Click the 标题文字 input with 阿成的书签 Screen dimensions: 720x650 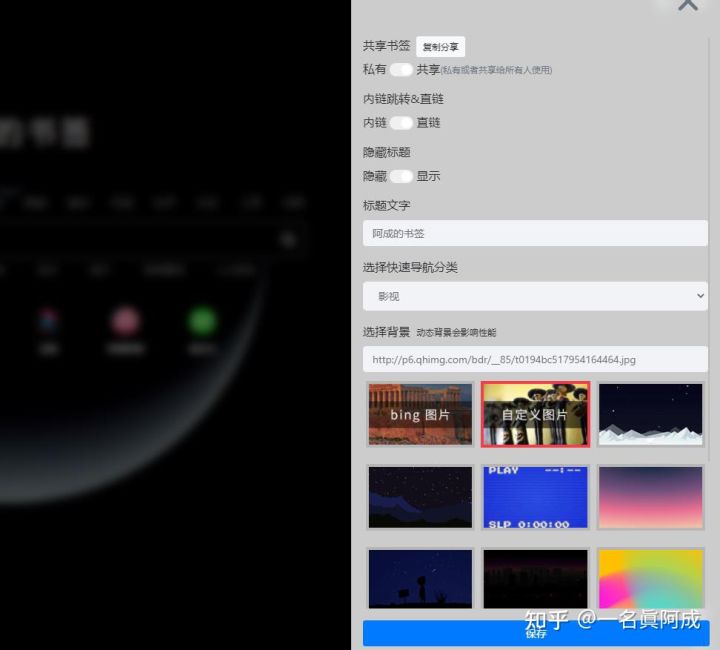535,233
